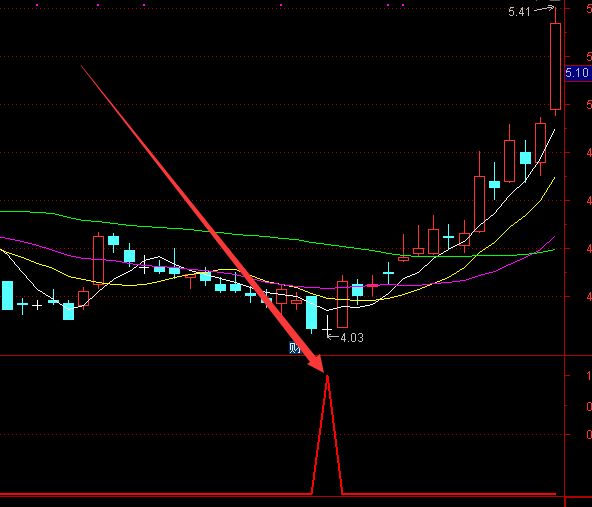This screenshot has height=507, width=592.
Task: Select the tallest red candlestick at far right
Action: [555, 66]
